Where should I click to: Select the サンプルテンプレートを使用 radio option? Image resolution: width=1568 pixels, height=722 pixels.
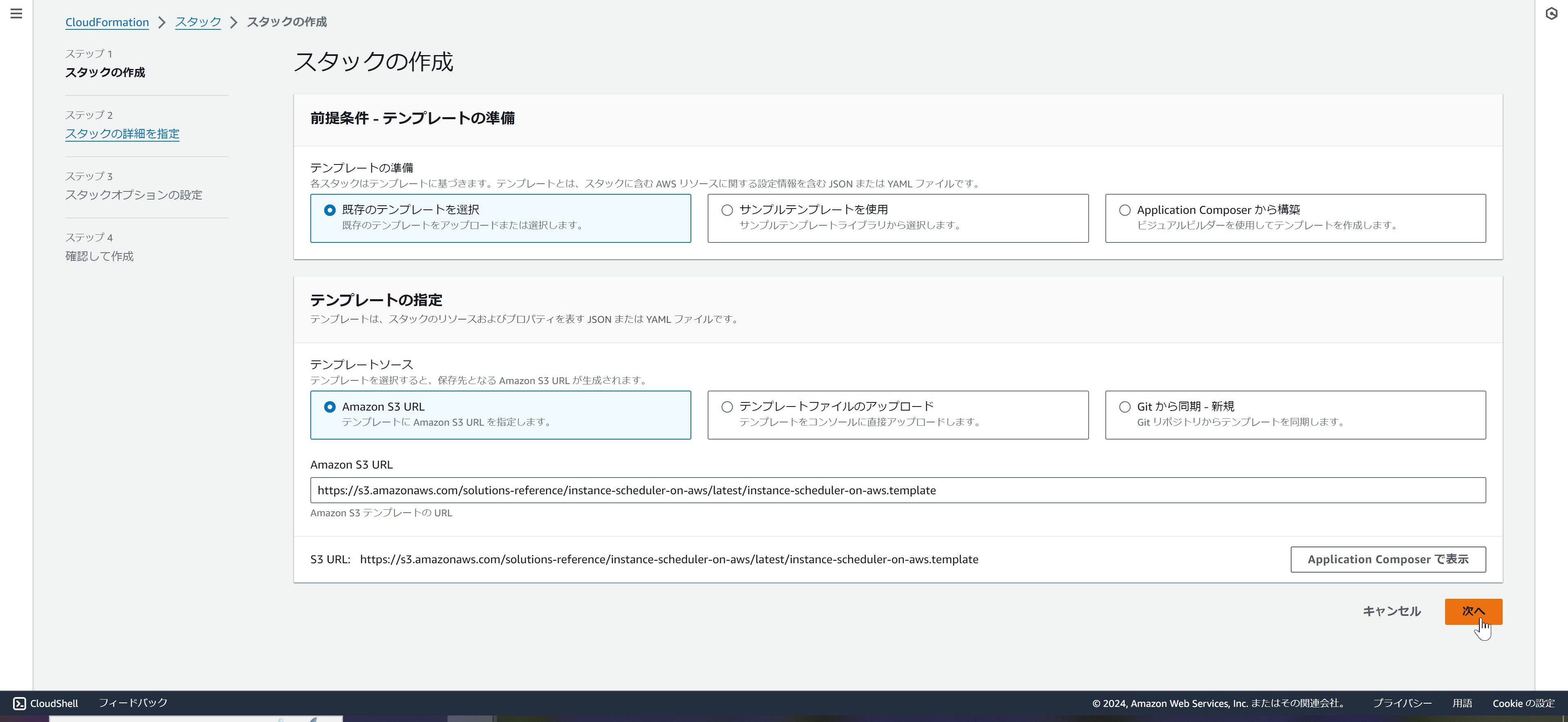pyautogui.click(x=726, y=210)
